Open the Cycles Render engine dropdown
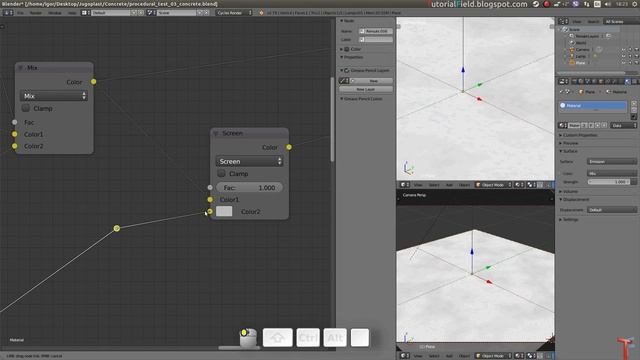The width and height of the screenshot is (640, 360). 234,13
